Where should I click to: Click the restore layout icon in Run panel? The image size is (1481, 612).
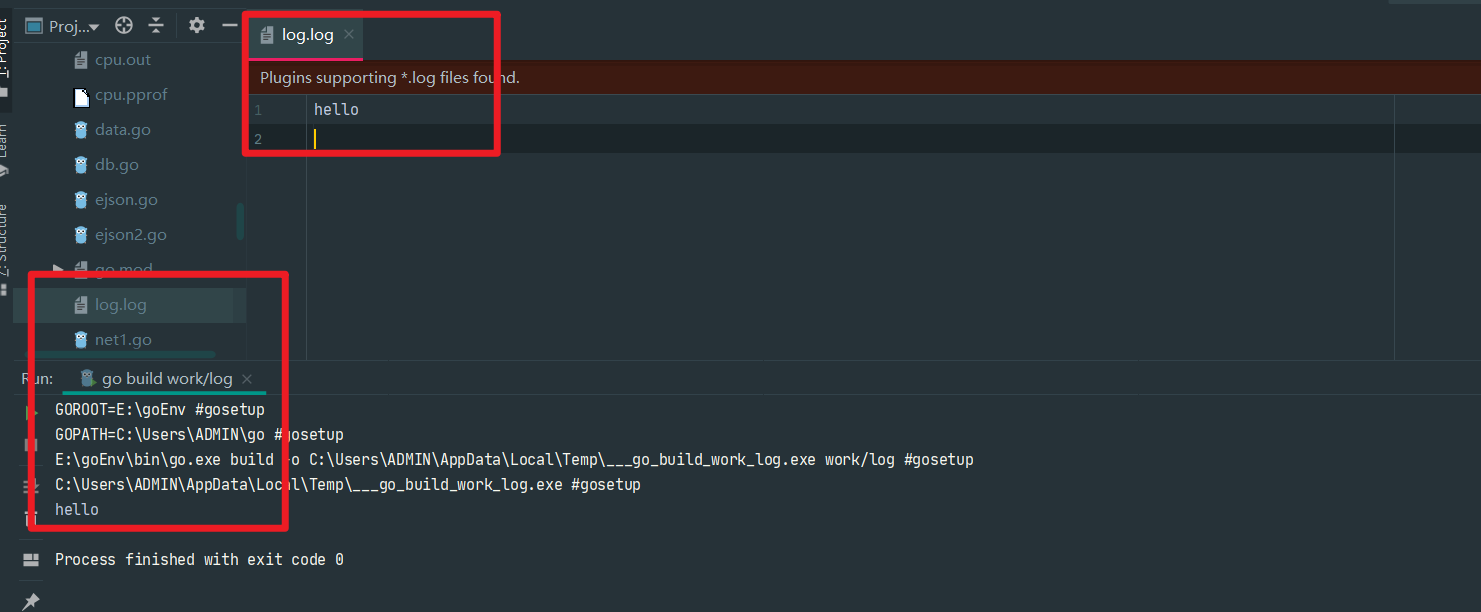tap(31, 559)
